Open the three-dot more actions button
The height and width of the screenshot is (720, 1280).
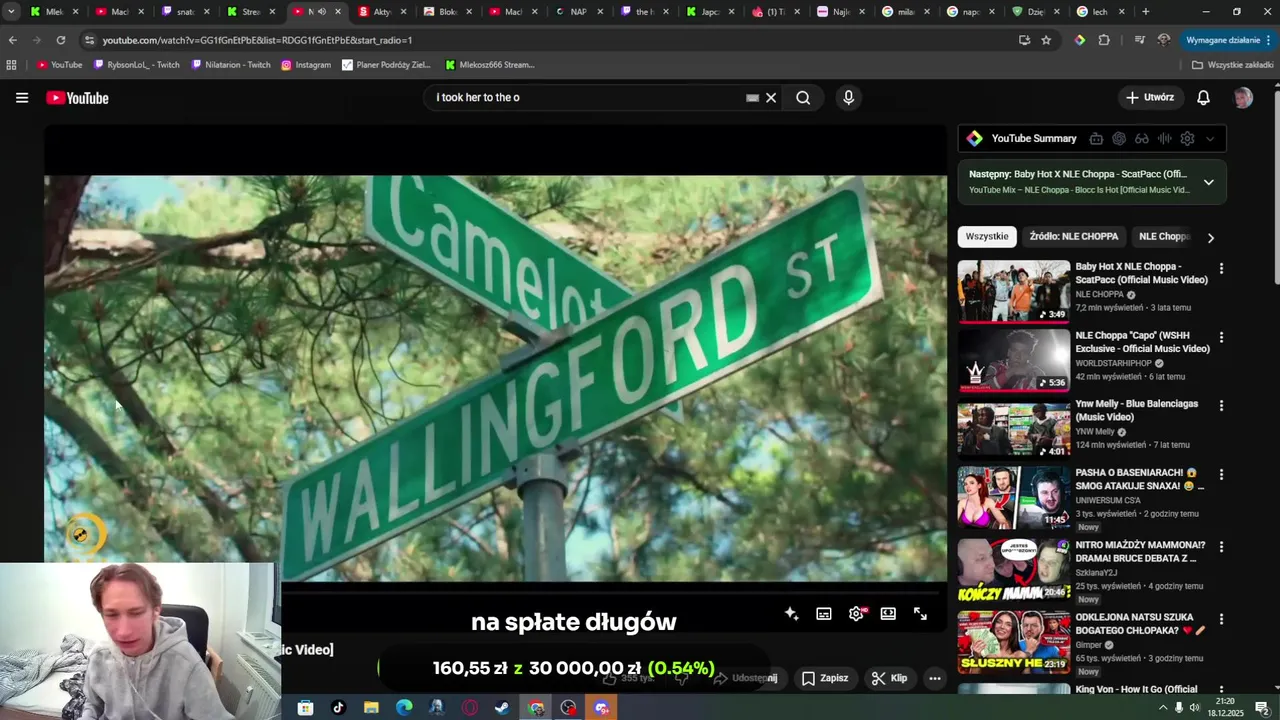point(935,678)
